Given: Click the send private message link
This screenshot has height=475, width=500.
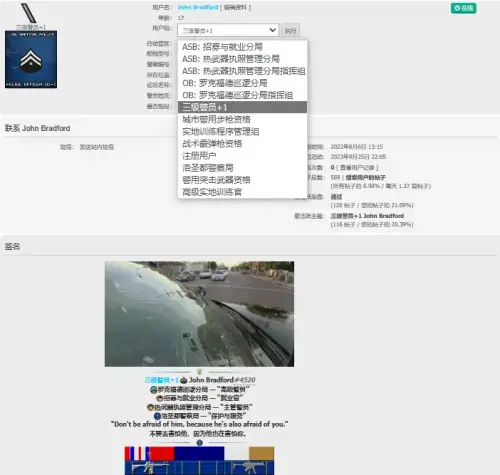Looking at the screenshot, I should pyautogui.click(x=97, y=147).
